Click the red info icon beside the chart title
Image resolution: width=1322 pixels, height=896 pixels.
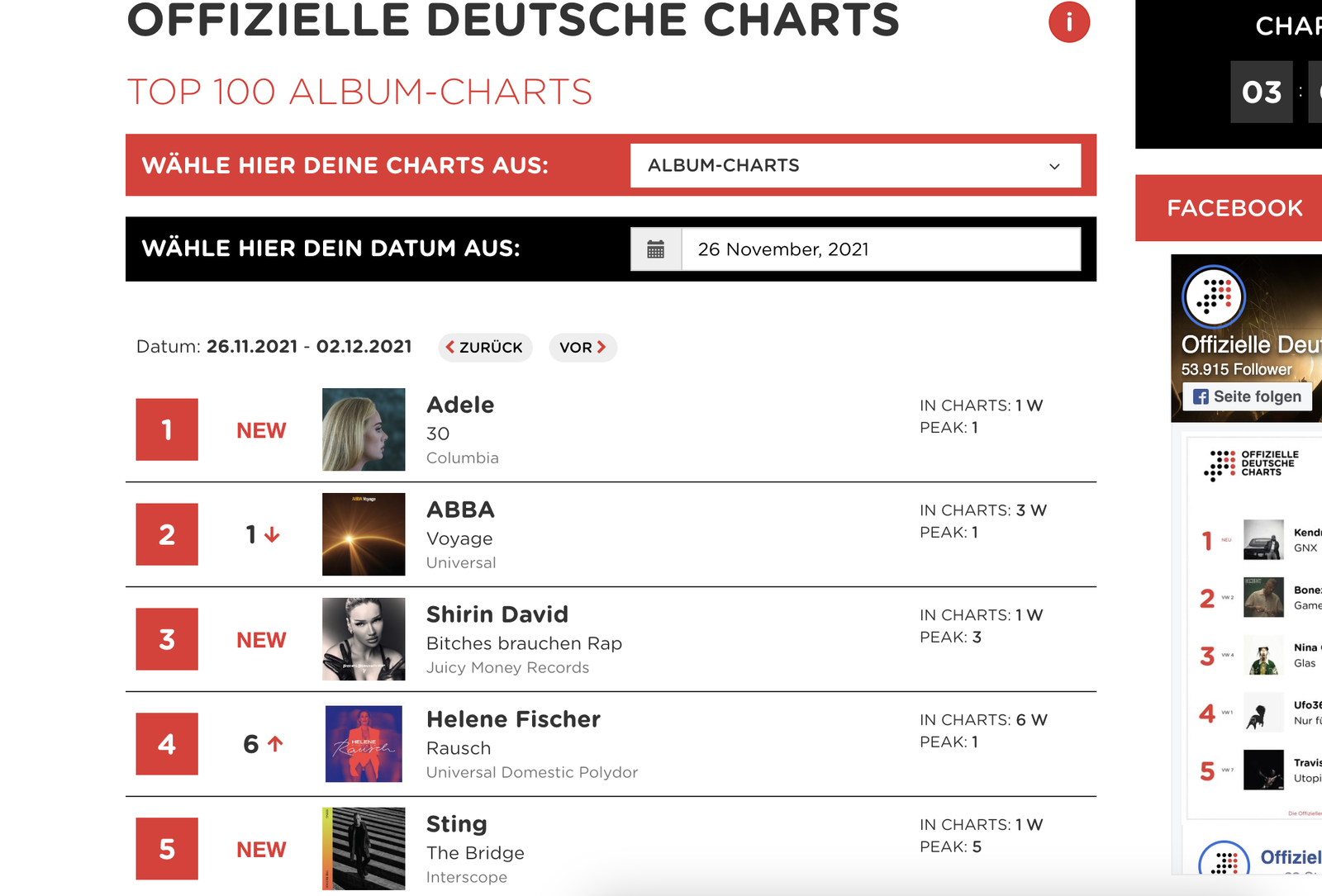pos(1069,22)
